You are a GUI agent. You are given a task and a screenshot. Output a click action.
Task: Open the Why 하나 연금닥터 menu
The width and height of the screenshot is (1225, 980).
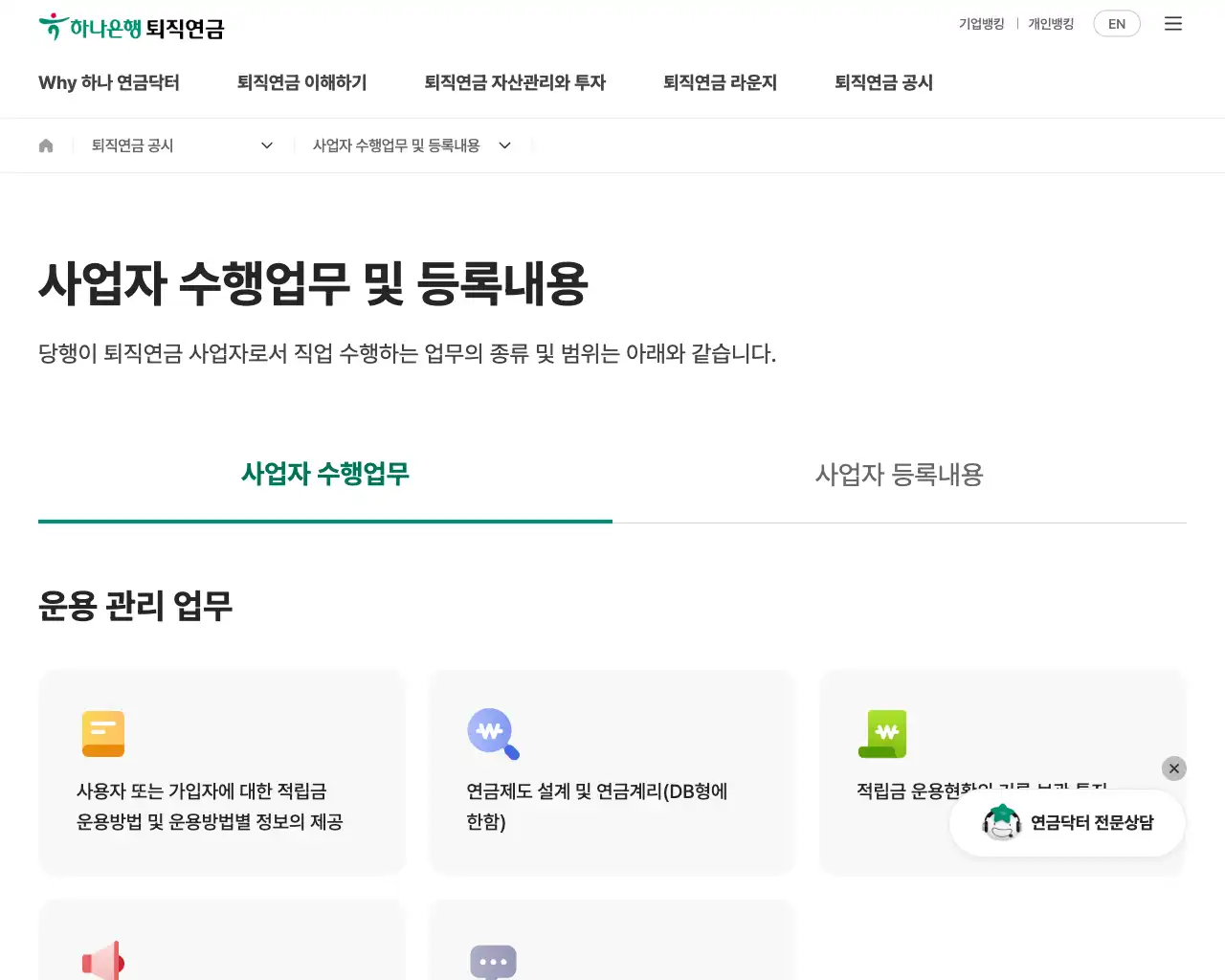(x=109, y=83)
